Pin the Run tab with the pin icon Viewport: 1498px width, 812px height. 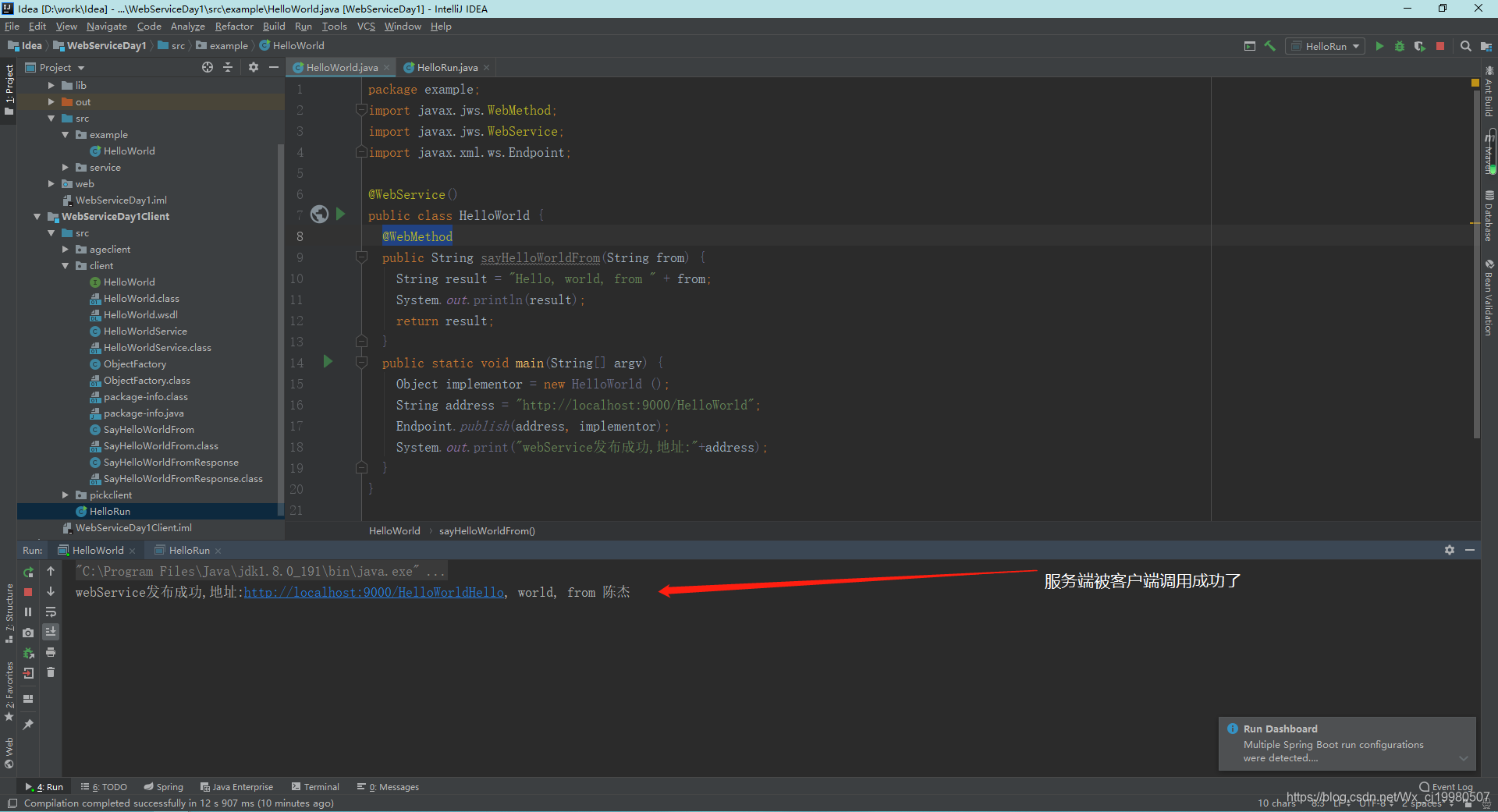point(28,725)
